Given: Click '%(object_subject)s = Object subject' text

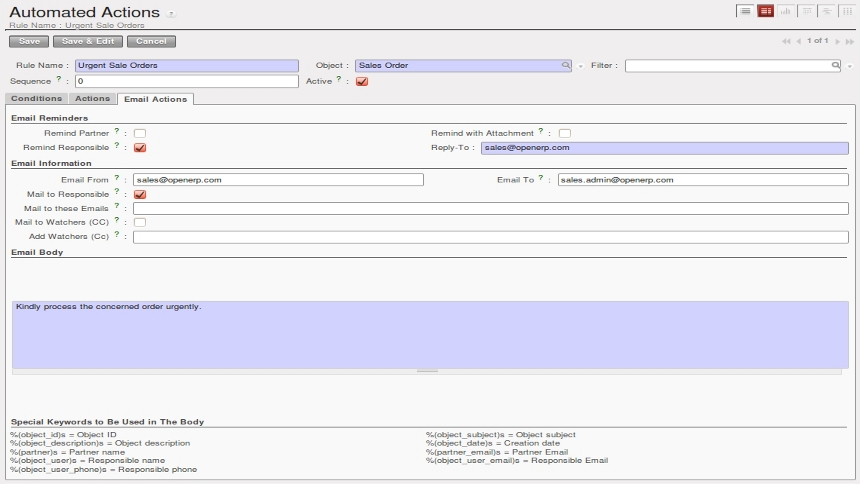Looking at the screenshot, I should click(501, 435).
